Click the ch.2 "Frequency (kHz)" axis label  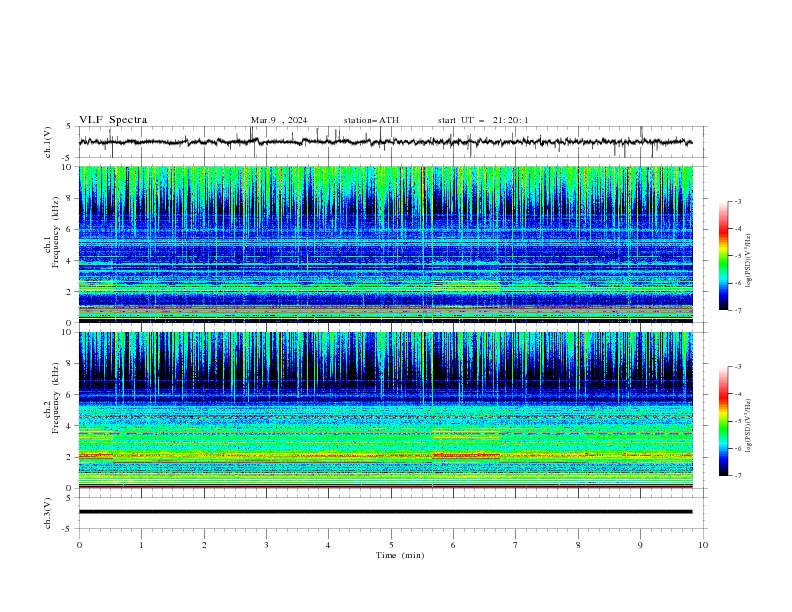pyautogui.click(x=56, y=398)
